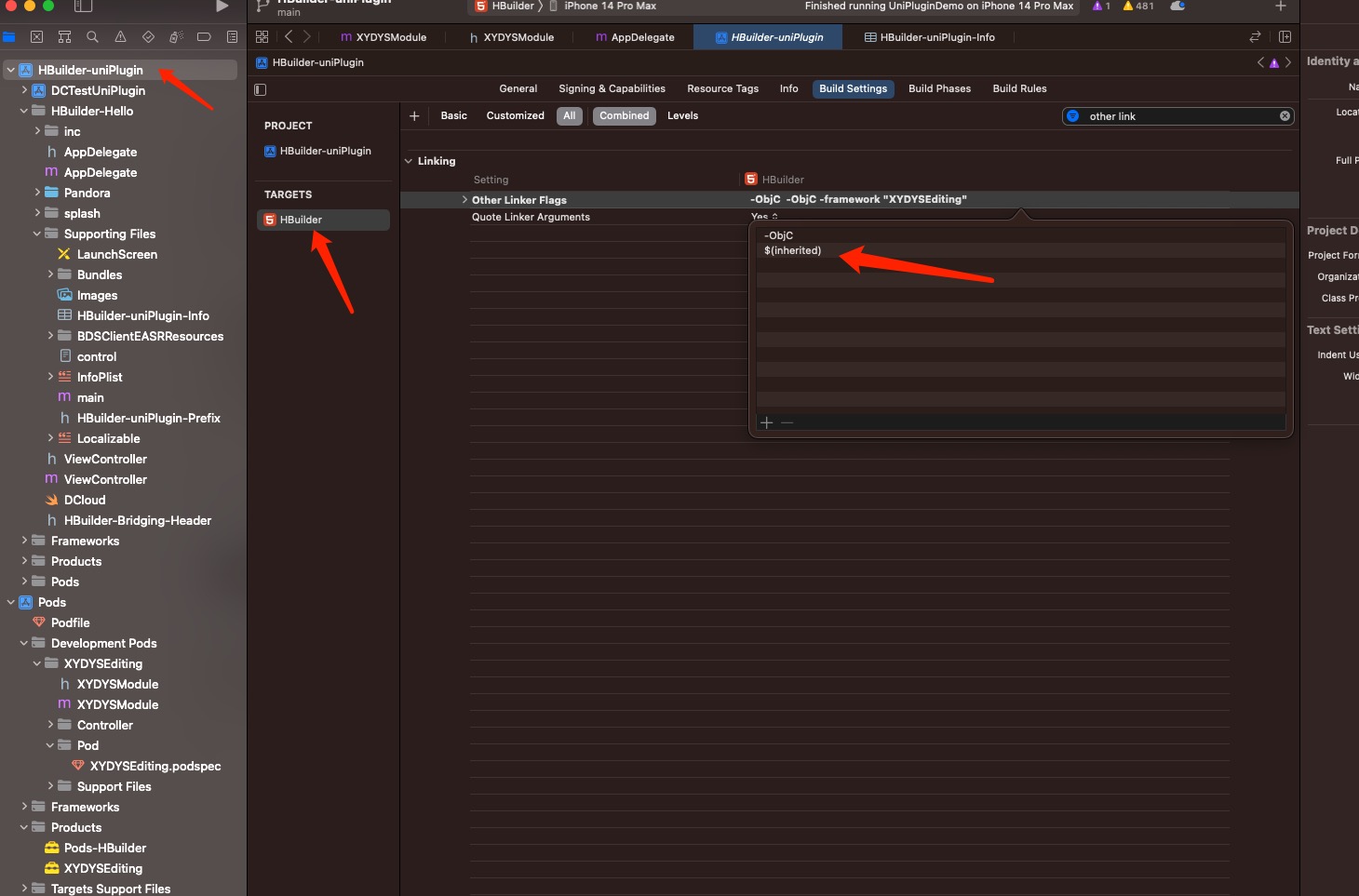Image resolution: width=1359 pixels, height=896 pixels.
Task: Open the Quote Linker Arguments Yes dropdown
Action: [x=764, y=217]
